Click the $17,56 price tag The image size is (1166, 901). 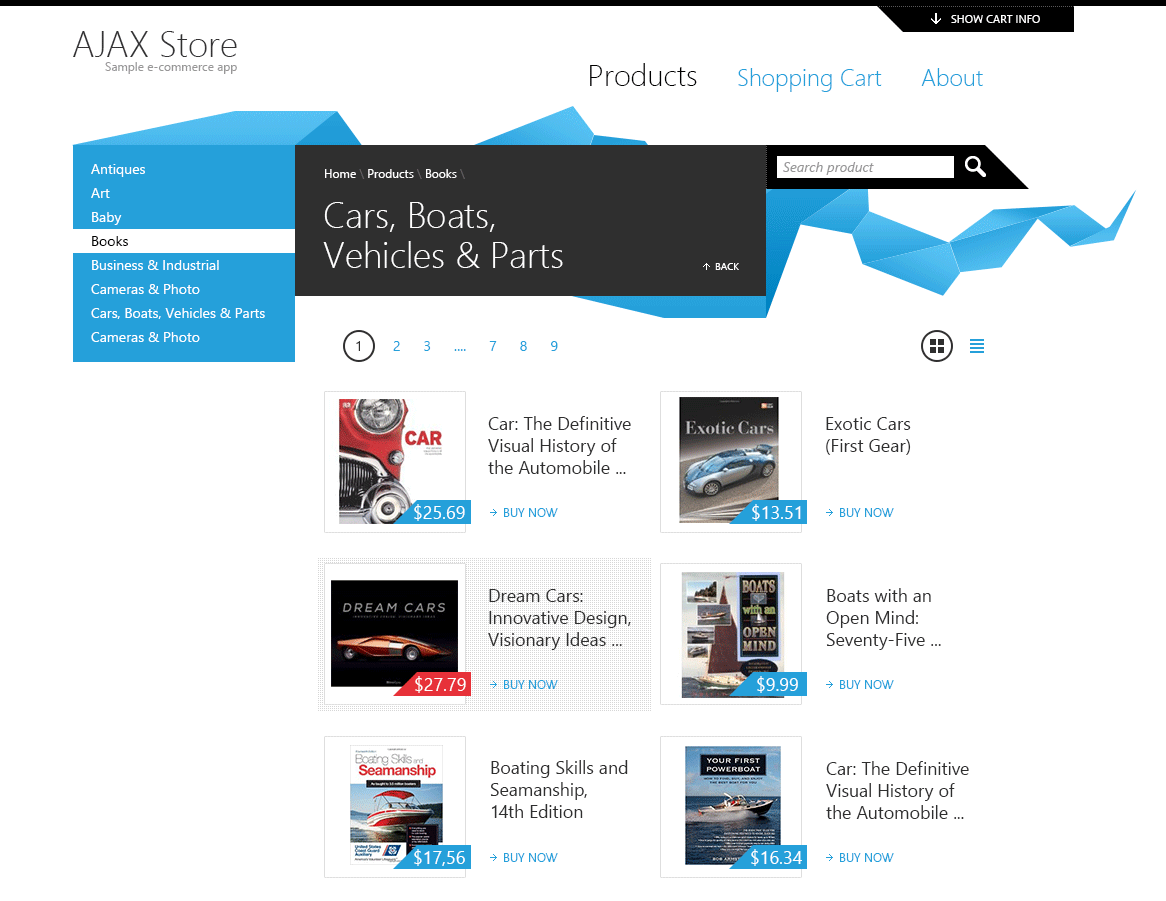pyautogui.click(x=439, y=857)
